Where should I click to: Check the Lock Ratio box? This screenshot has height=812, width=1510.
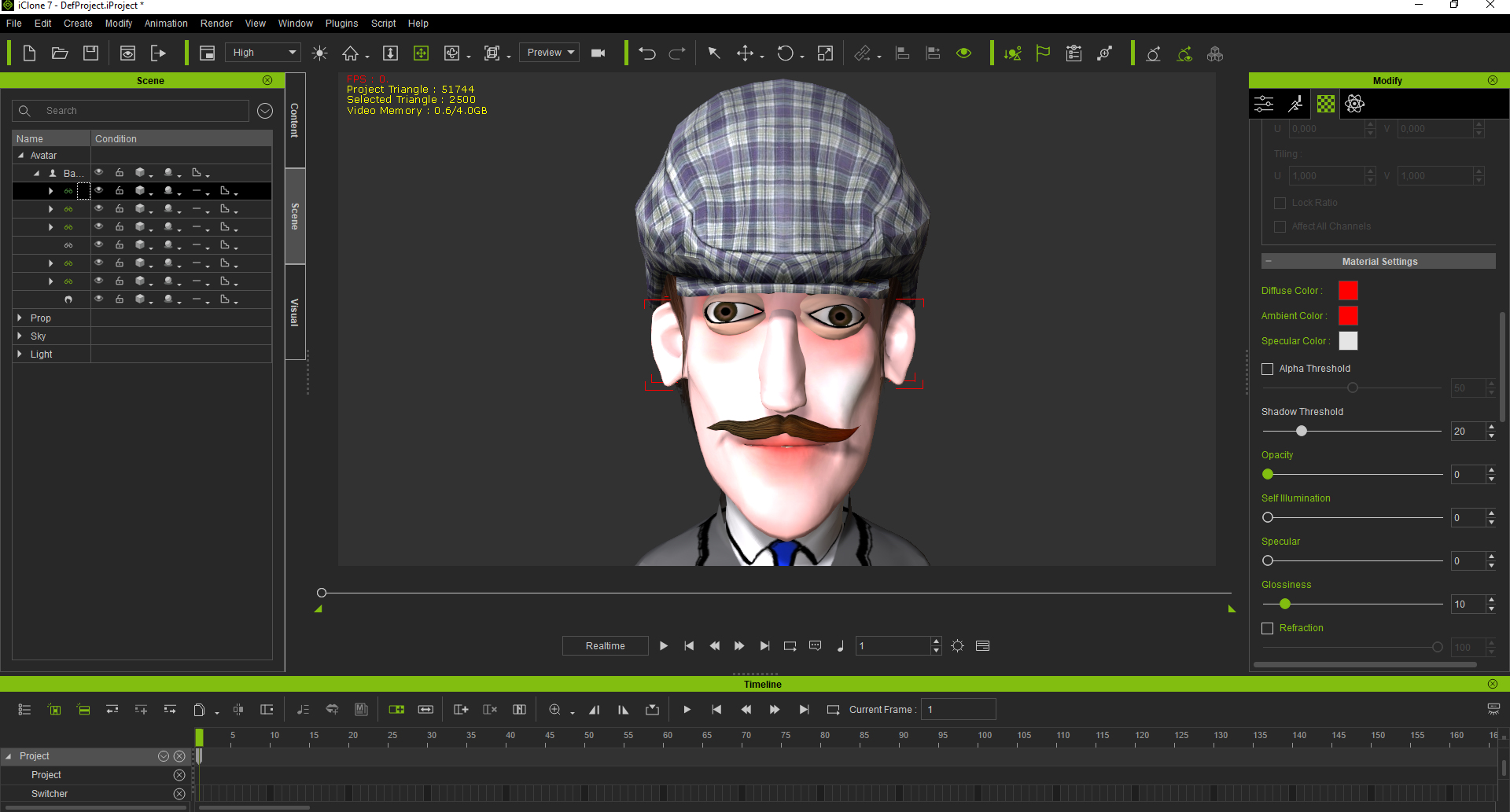click(1280, 203)
